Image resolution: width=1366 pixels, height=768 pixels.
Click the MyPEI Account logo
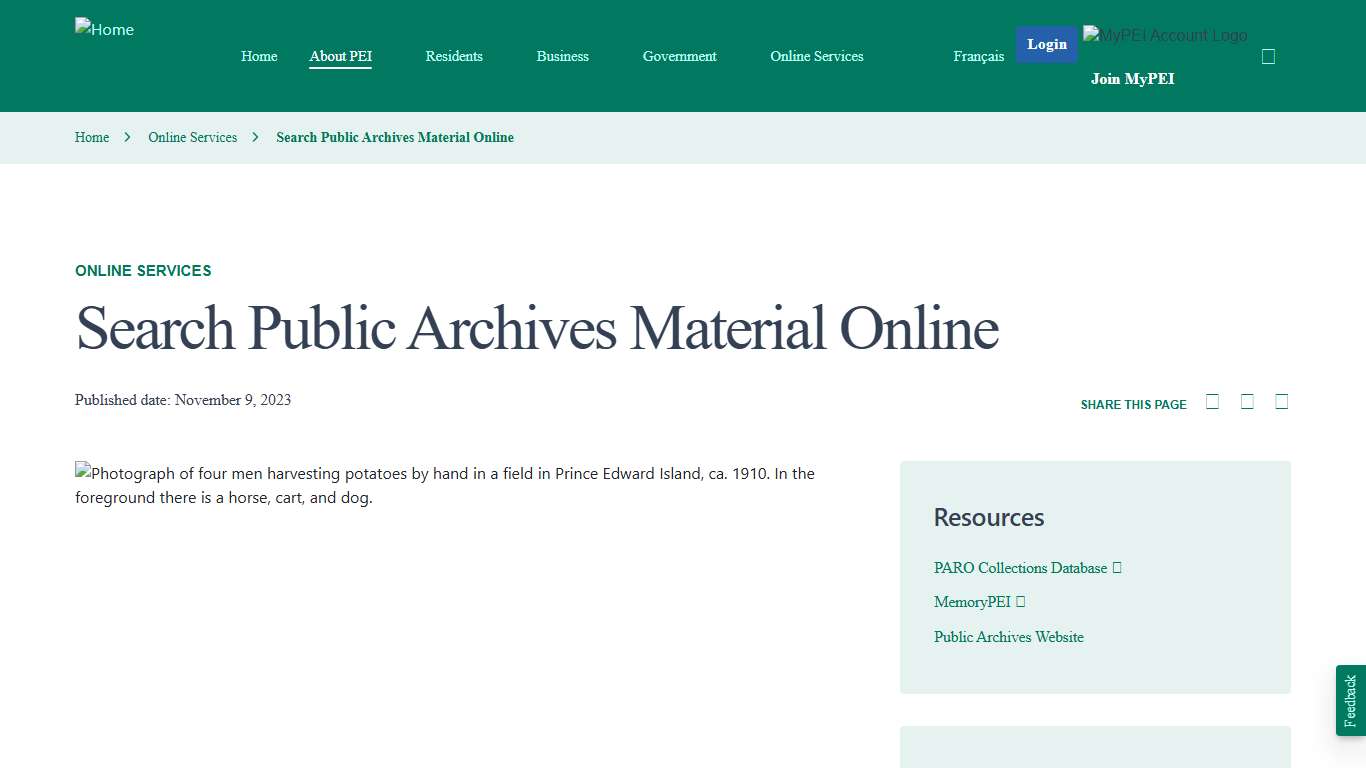pyautogui.click(x=1164, y=34)
